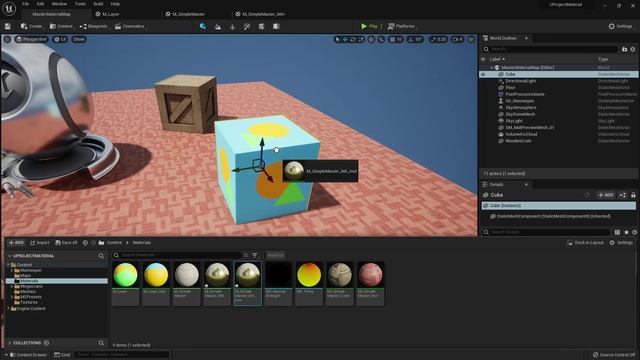Open the Tools menu
The height and width of the screenshot is (360, 640).
click(80, 4)
